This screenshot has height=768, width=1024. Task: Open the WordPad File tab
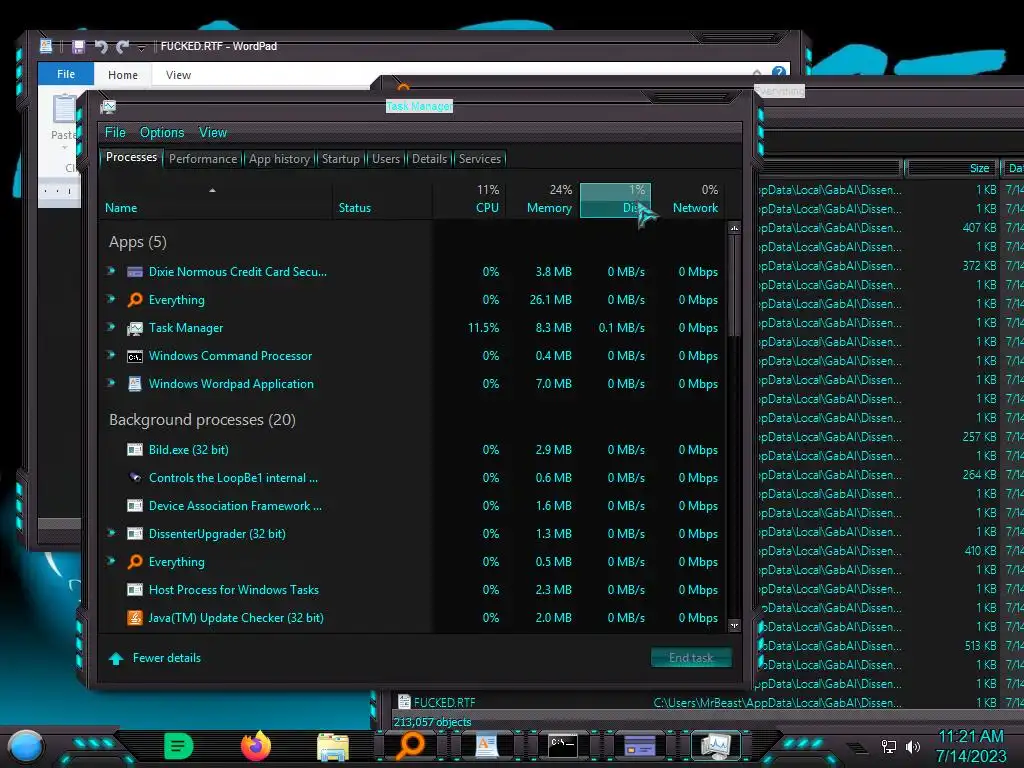point(66,74)
